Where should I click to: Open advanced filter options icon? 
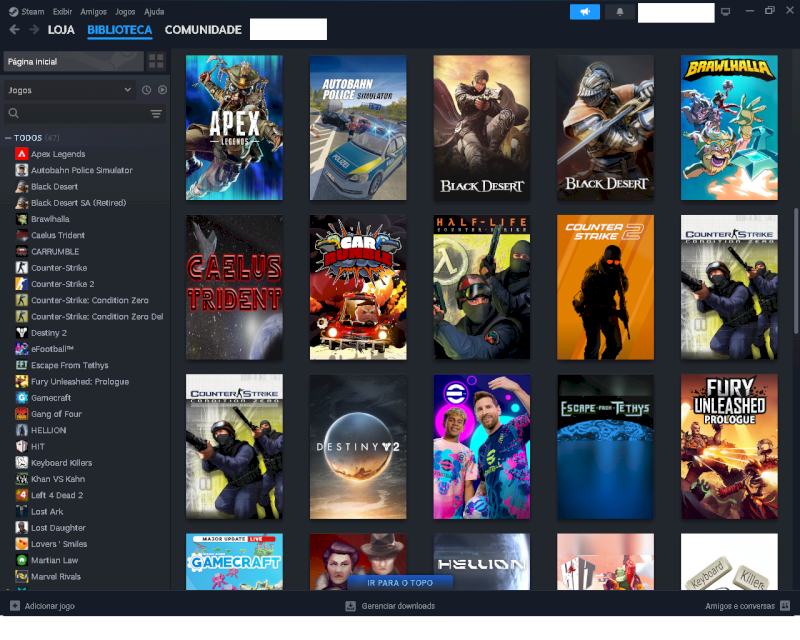pyautogui.click(x=156, y=114)
